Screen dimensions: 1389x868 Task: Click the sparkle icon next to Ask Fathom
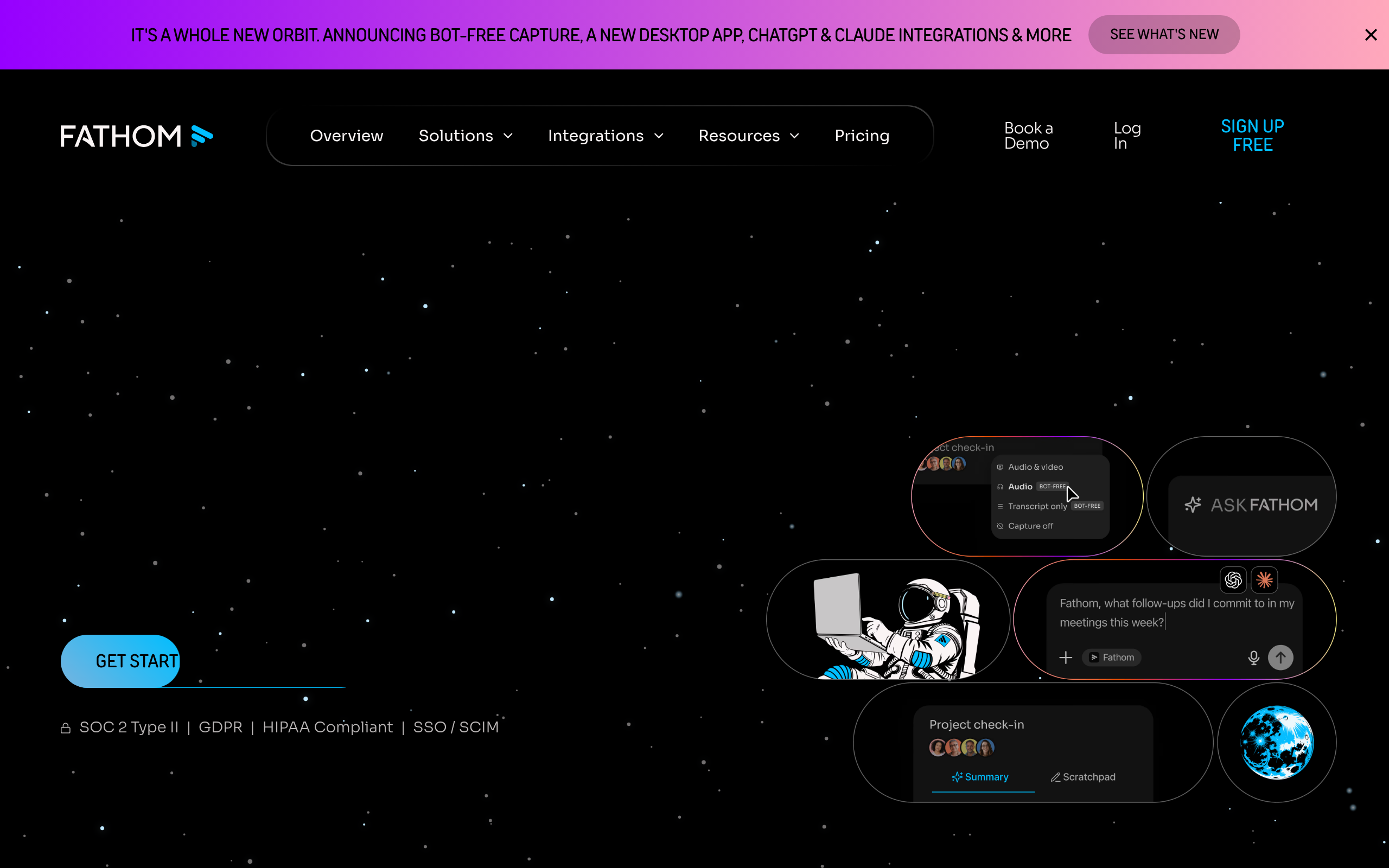1193,505
